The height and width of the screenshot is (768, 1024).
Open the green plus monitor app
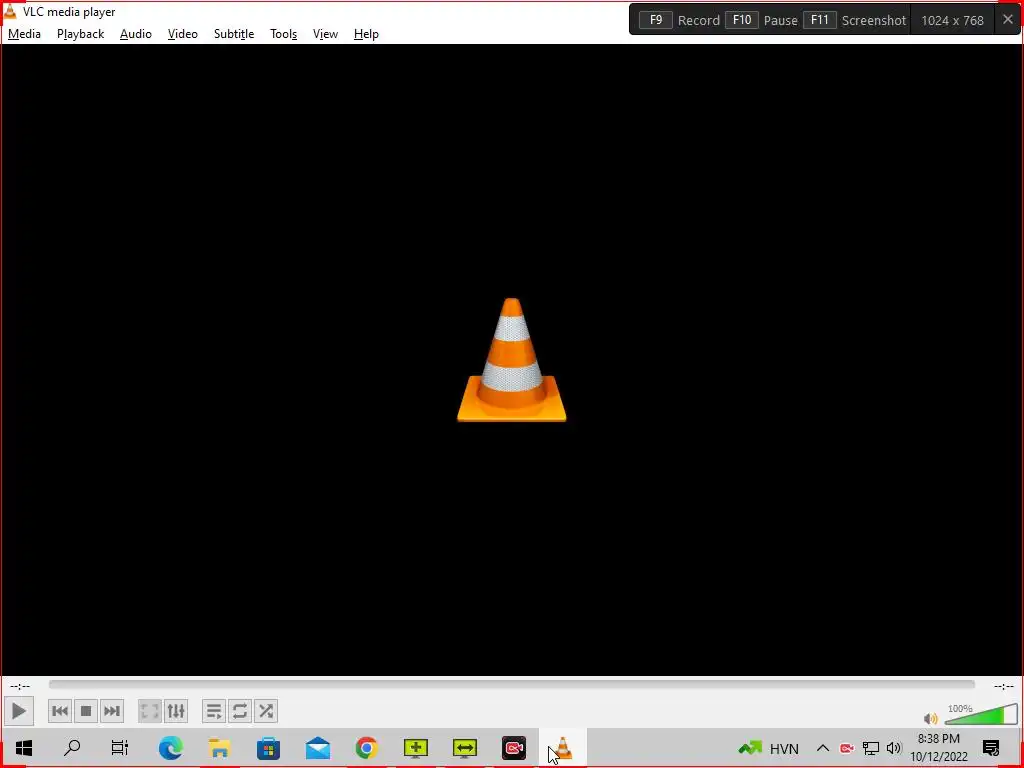tap(415, 748)
